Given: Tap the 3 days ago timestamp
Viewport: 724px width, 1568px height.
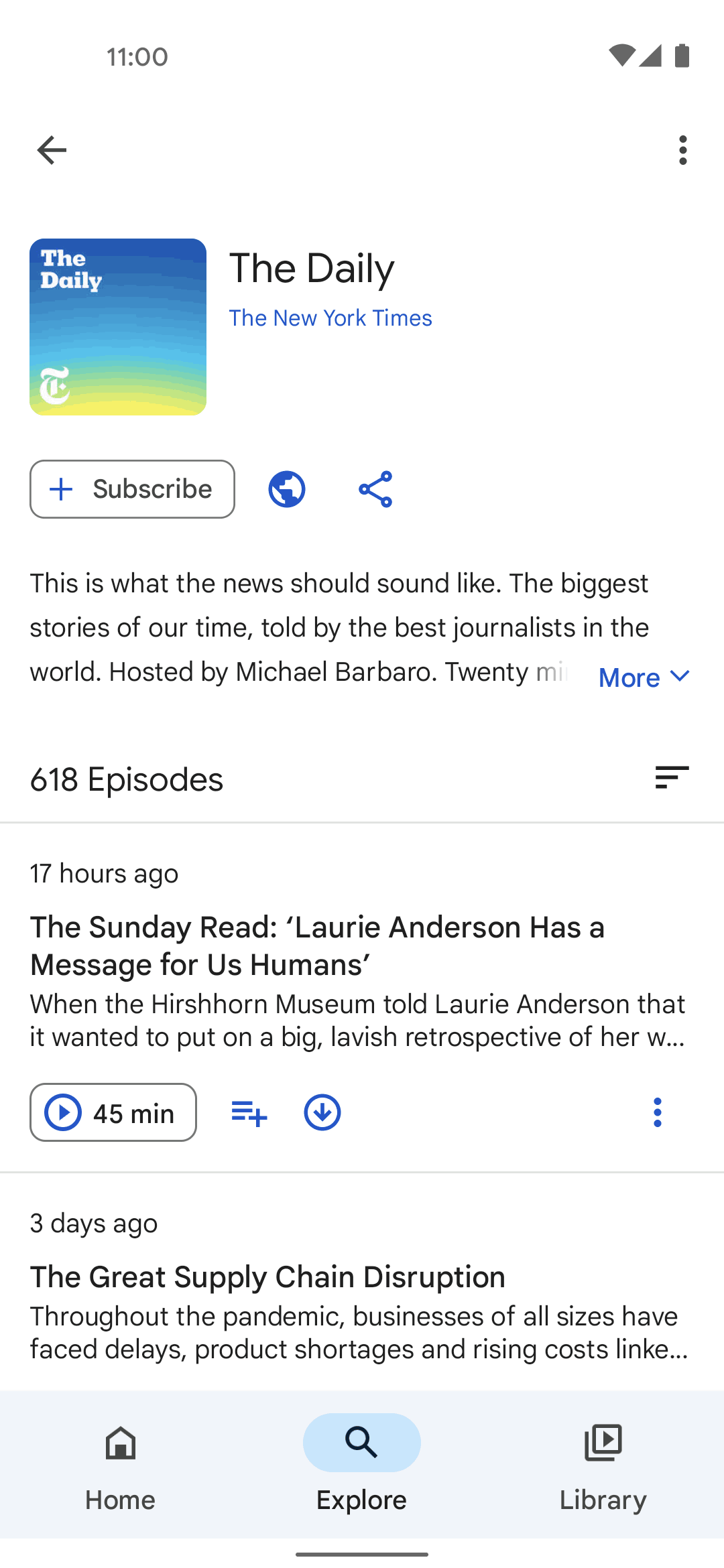Looking at the screenshot, I should pyautogui.click(x=94, y=1223).
